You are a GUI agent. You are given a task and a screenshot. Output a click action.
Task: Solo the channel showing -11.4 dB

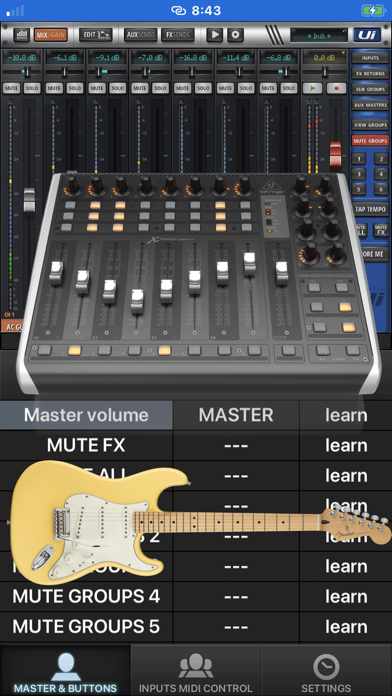click(x=246, y=88)
